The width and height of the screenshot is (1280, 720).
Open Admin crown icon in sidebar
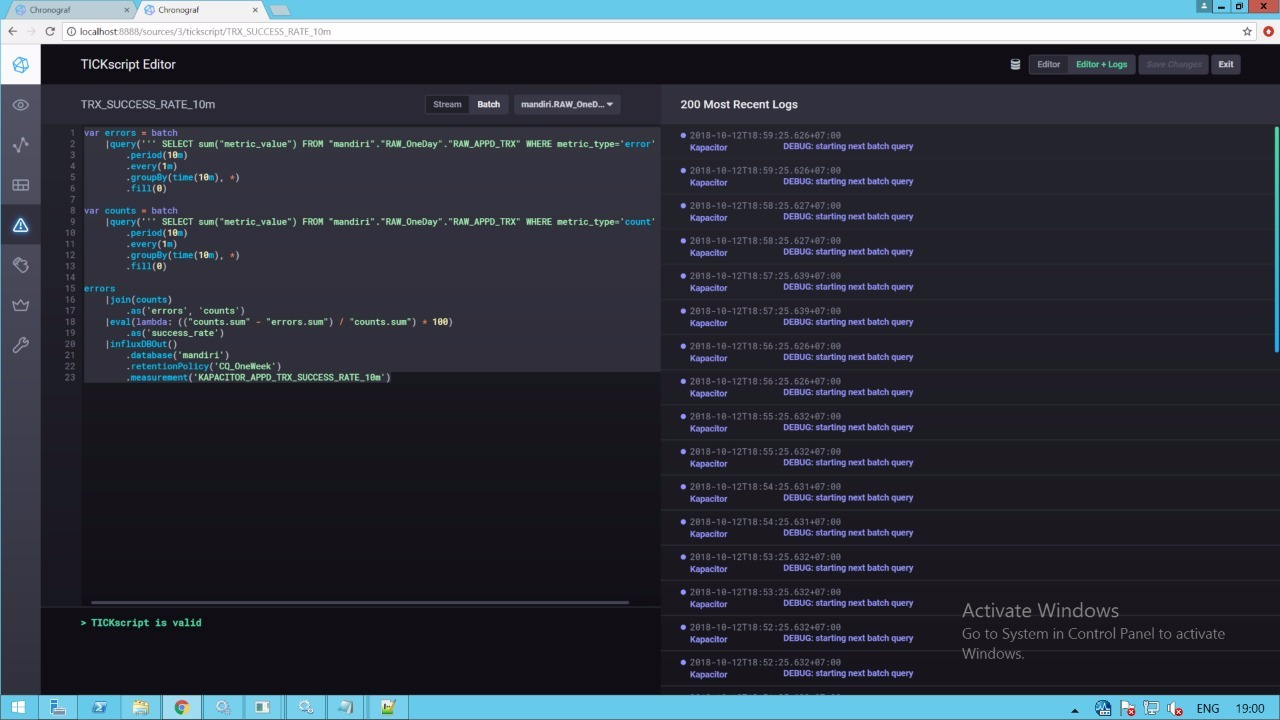pyautogui.click(x=20, y=305)
